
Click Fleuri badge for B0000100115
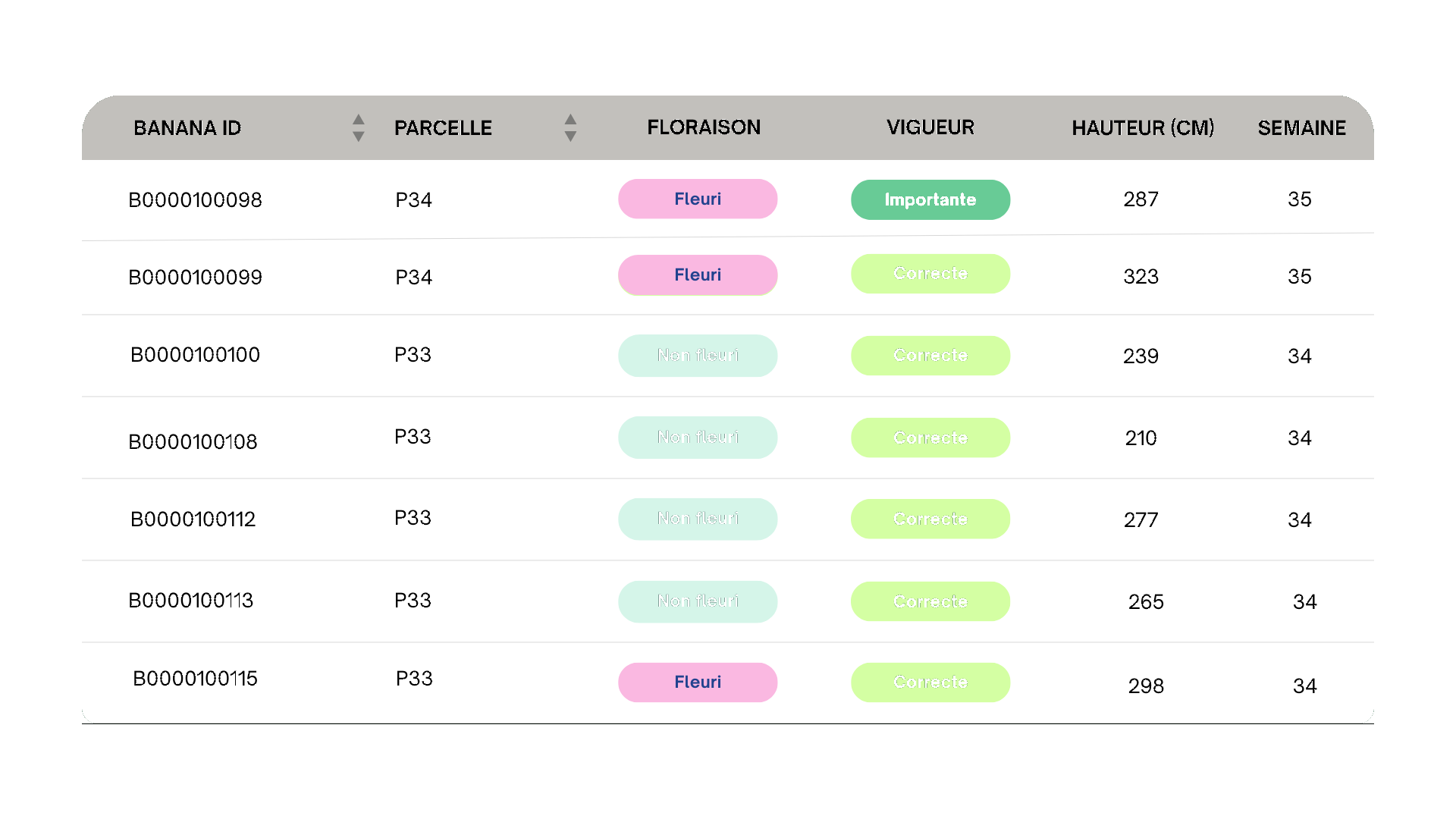(698, 682)
